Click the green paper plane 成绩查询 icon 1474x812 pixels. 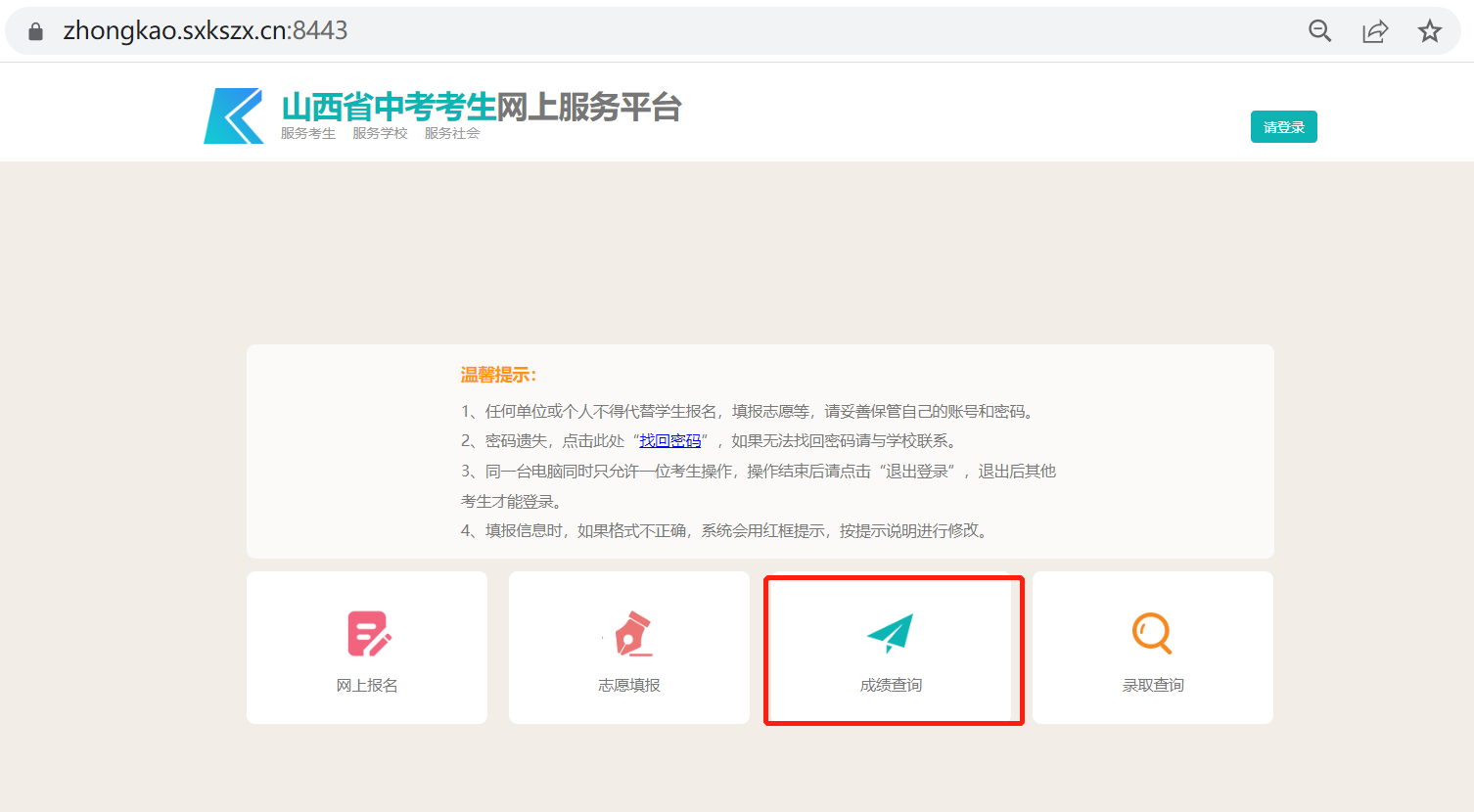click(891, 634)
